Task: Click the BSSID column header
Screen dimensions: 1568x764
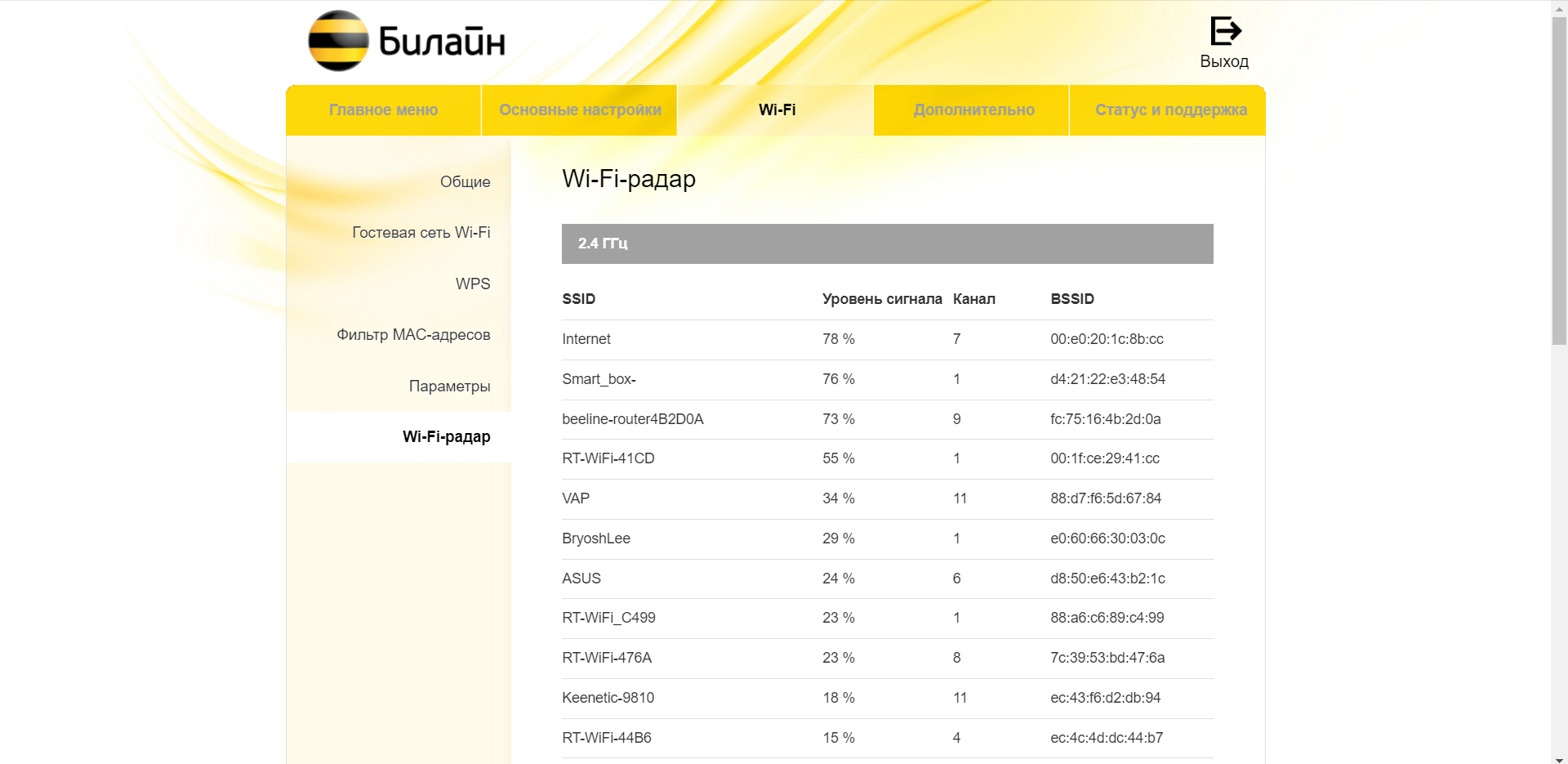Action: [x=1071, y=299]
